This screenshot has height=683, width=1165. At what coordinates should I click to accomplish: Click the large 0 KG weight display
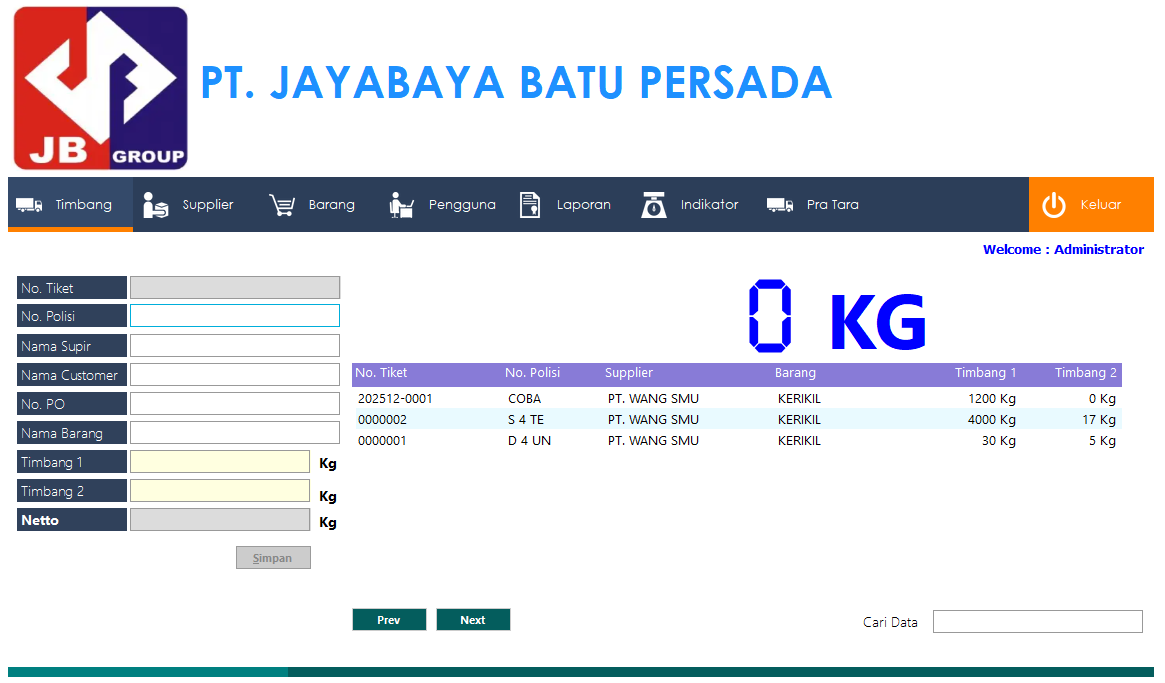(837, 317)
